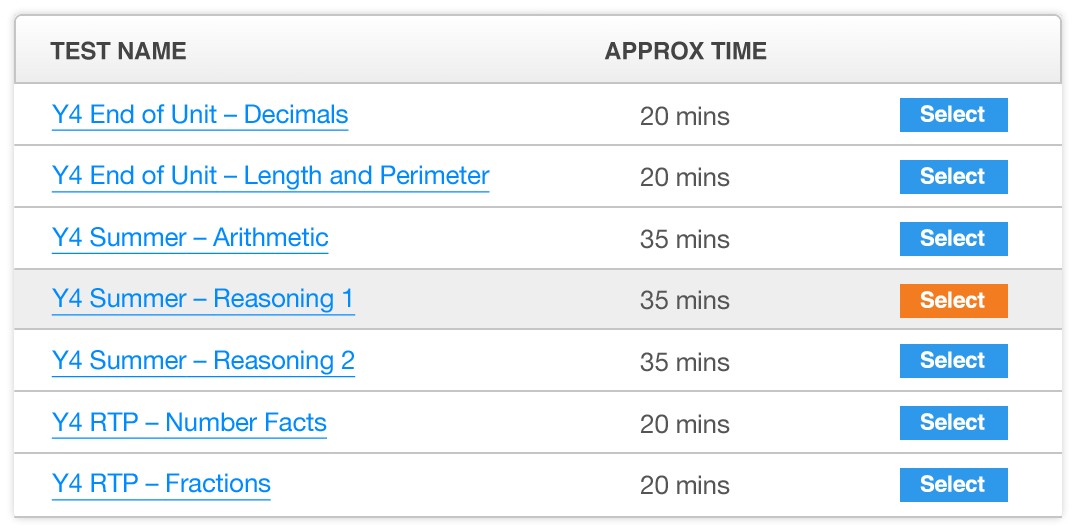Click 20 mins time in the Fractions row
The width and height of the screenshot is (1076, 532).
[685, 486]
